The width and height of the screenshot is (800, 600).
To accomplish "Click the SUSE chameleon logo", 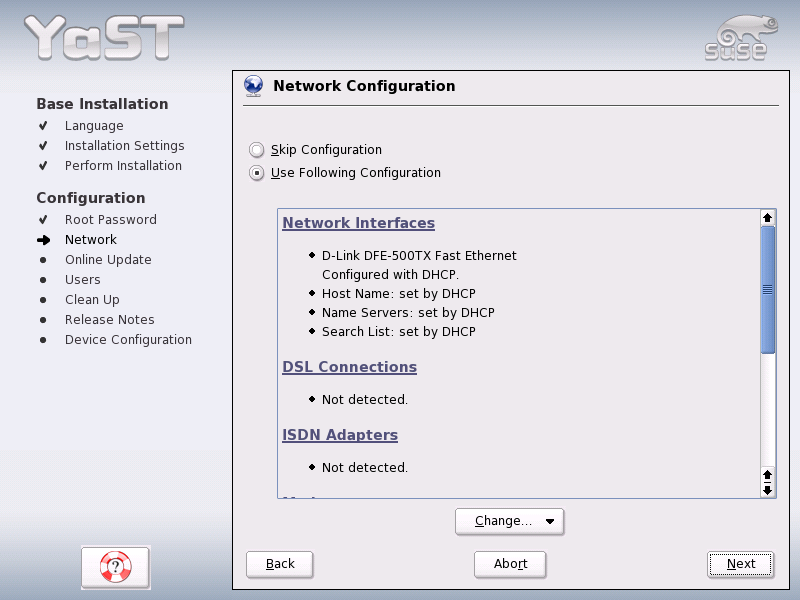I will click(741, 38).
